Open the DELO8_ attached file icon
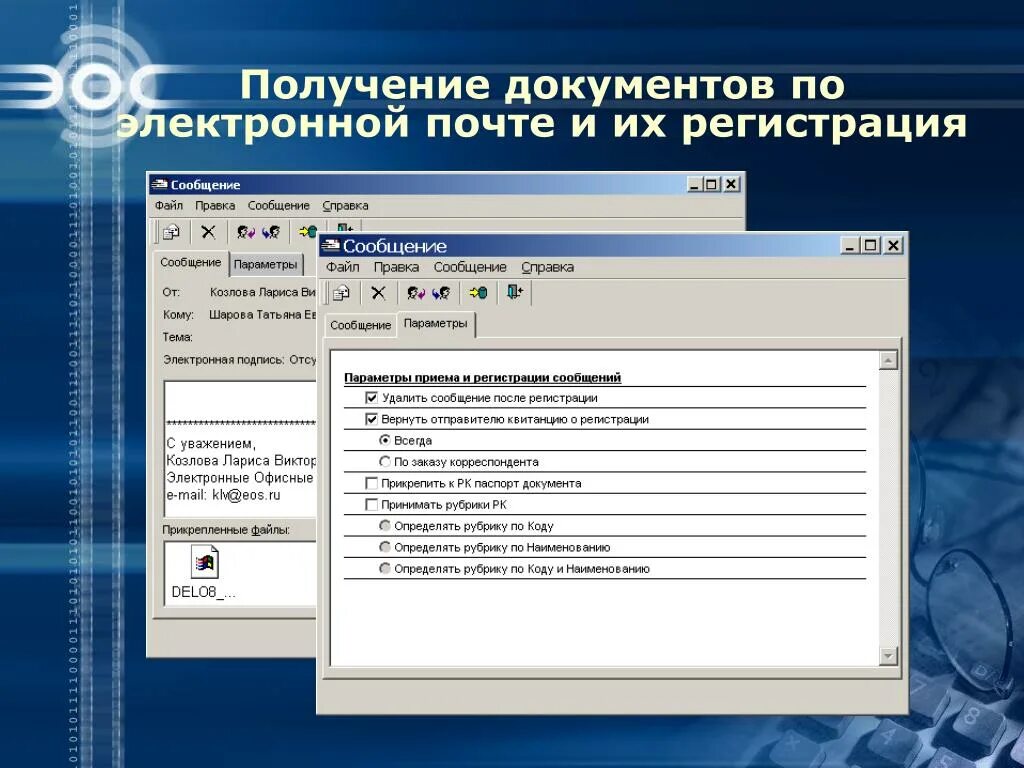Viewport: 1024px width, 768px height. click(204, 562)
